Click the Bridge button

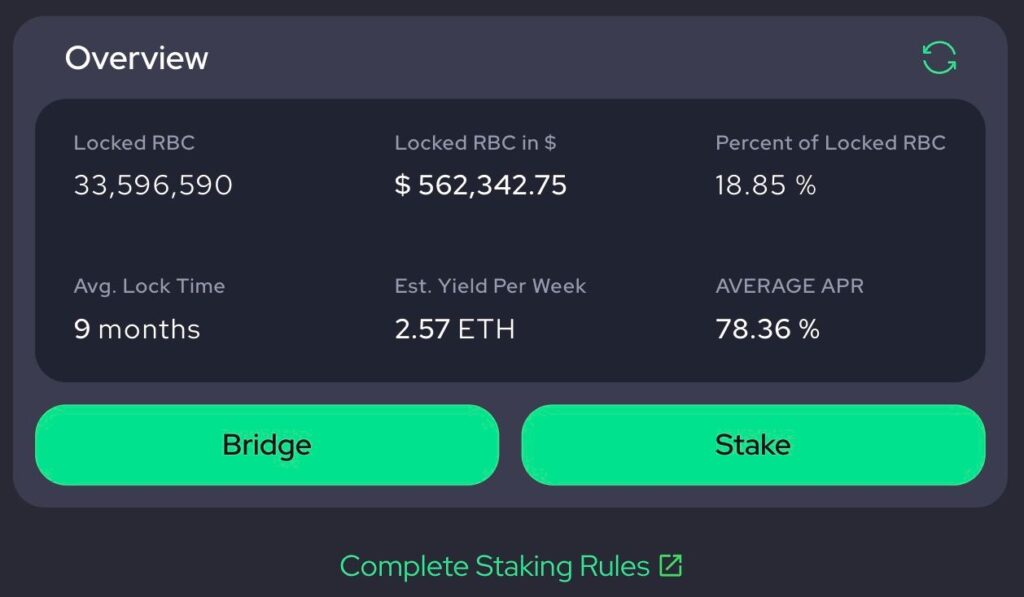(266, 445)
